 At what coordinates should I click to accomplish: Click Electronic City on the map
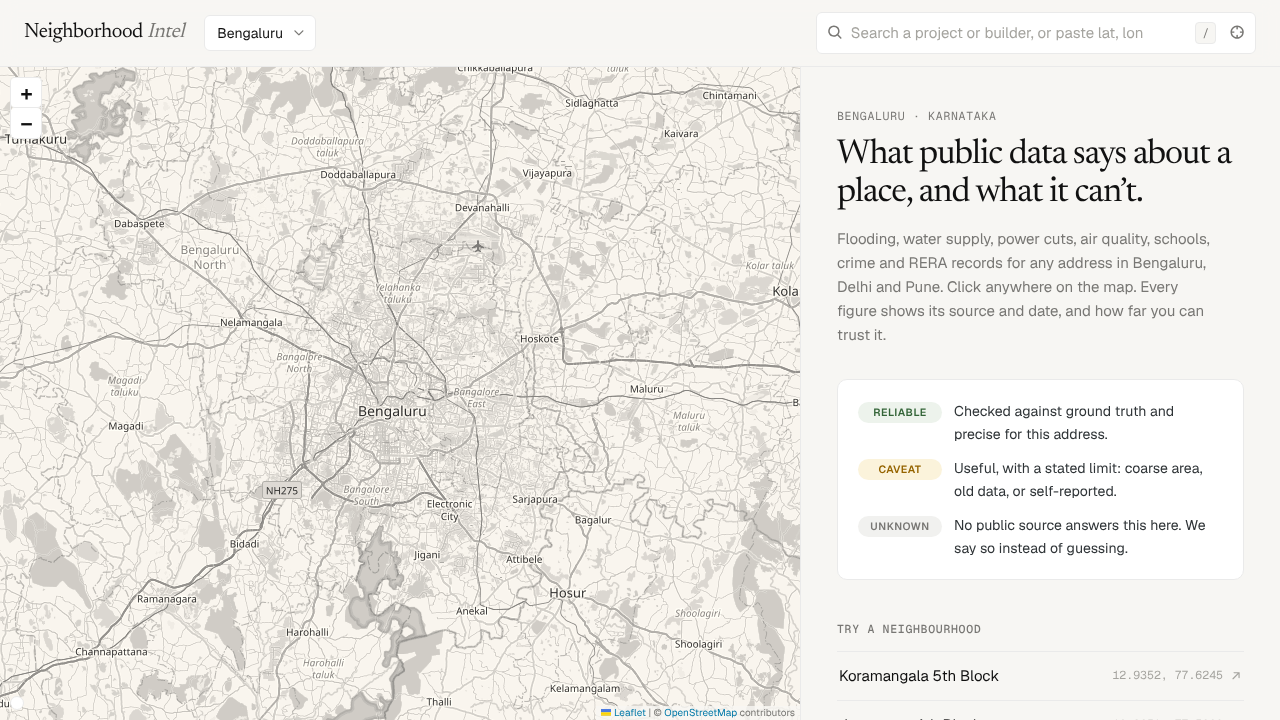click(x=449, y=510)
